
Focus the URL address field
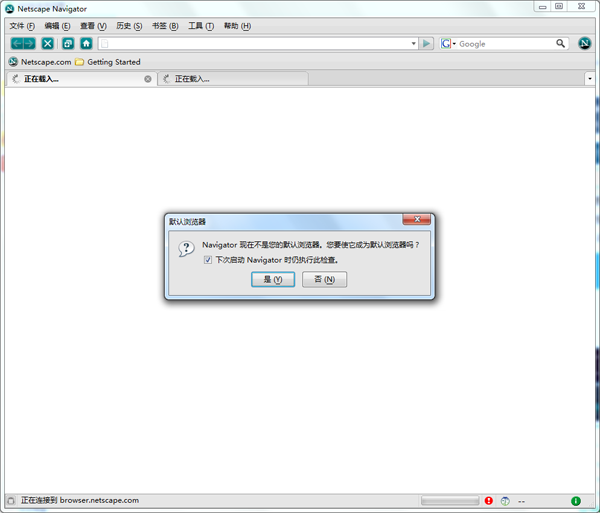point(259,44)
